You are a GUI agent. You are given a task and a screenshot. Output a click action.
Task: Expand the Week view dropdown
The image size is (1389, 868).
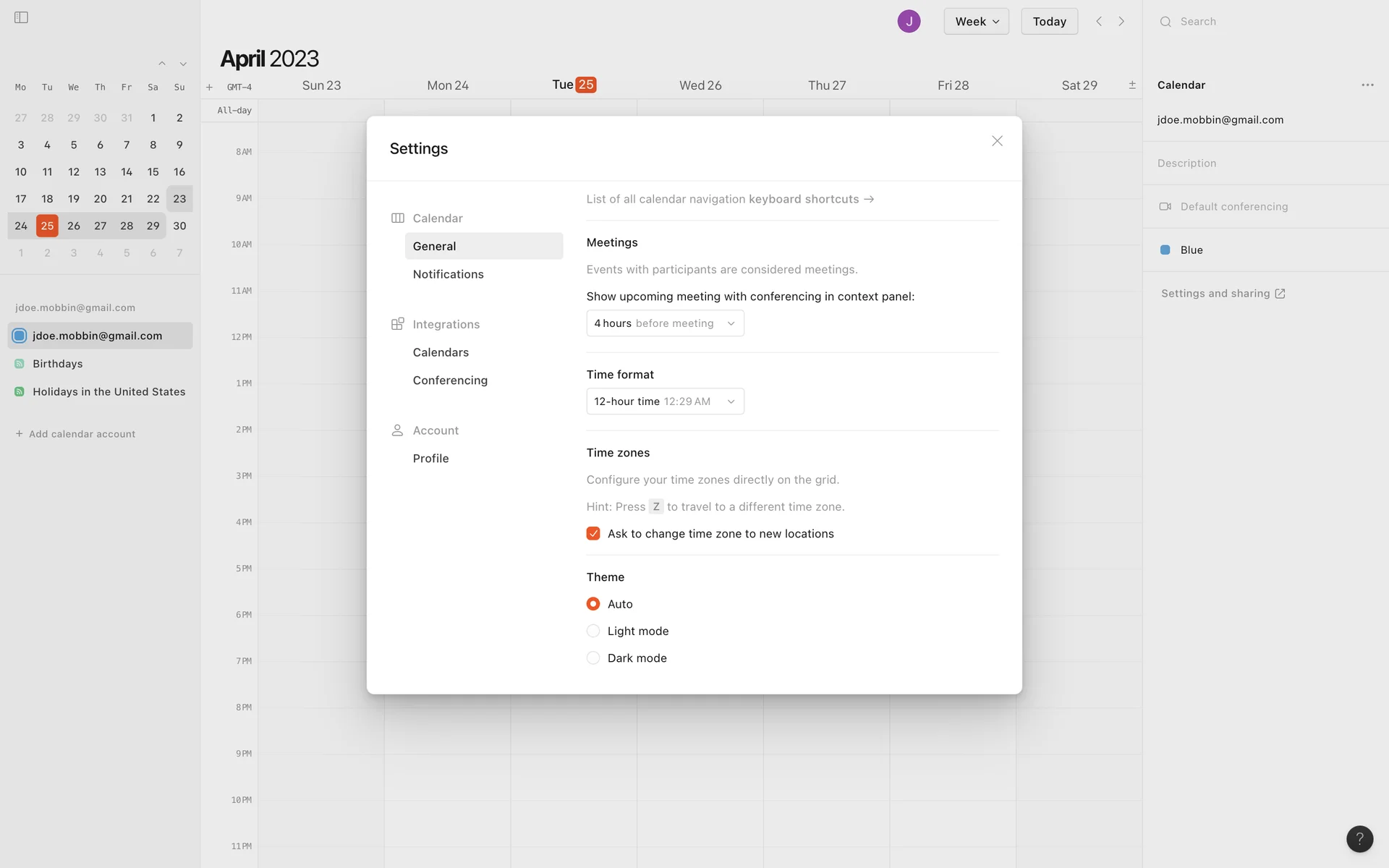point(976,22)
